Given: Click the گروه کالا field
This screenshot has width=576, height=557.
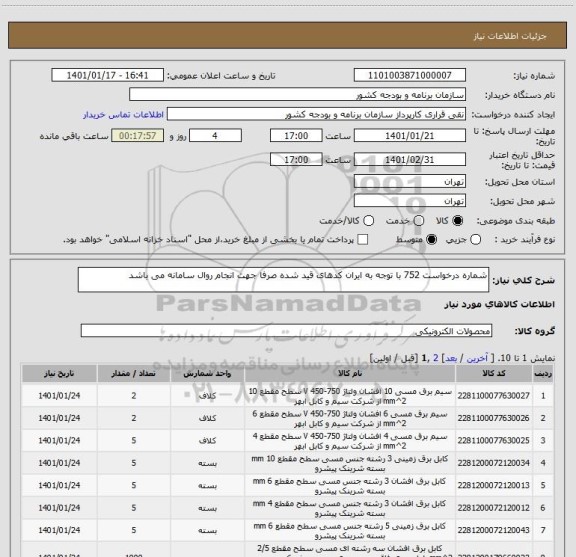Looking at the screenshot, I should 286,331.
